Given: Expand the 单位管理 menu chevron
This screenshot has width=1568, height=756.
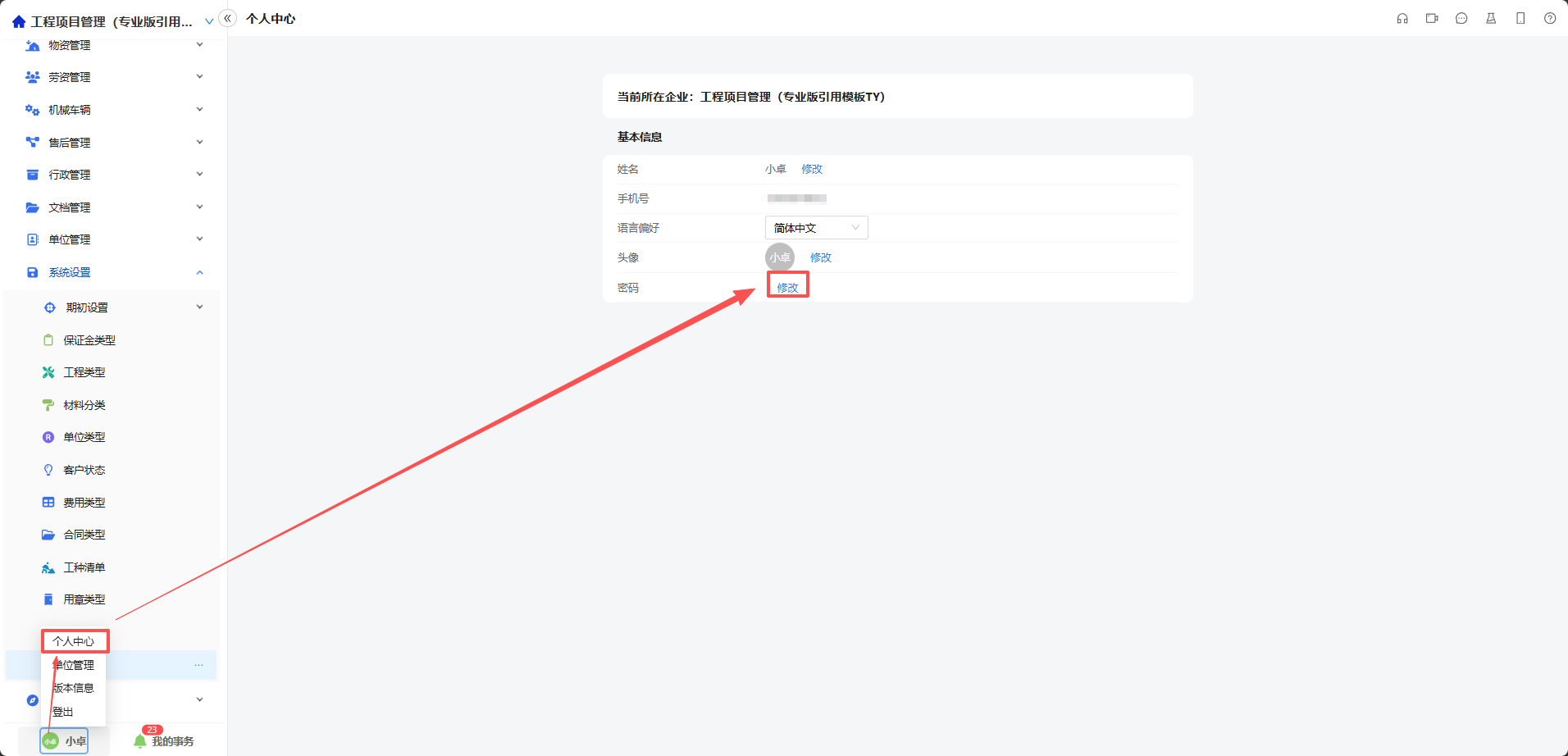Looking at the screenshot, I should click(x=199, y=239).
